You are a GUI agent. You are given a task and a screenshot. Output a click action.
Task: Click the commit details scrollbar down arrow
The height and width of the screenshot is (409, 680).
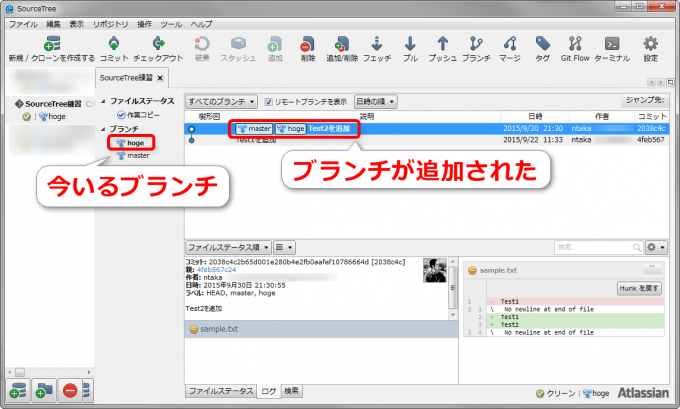(453, 315)
